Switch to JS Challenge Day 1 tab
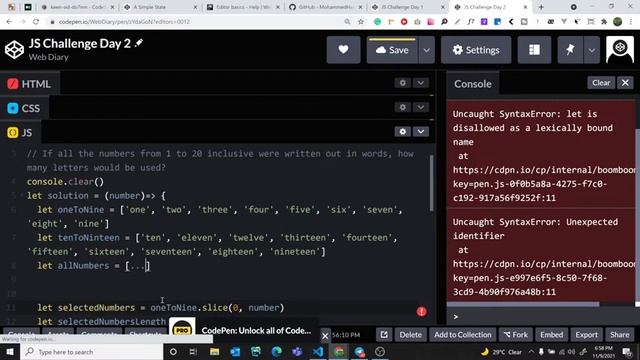Screen dimensions: 640x360 coord(408,7)
